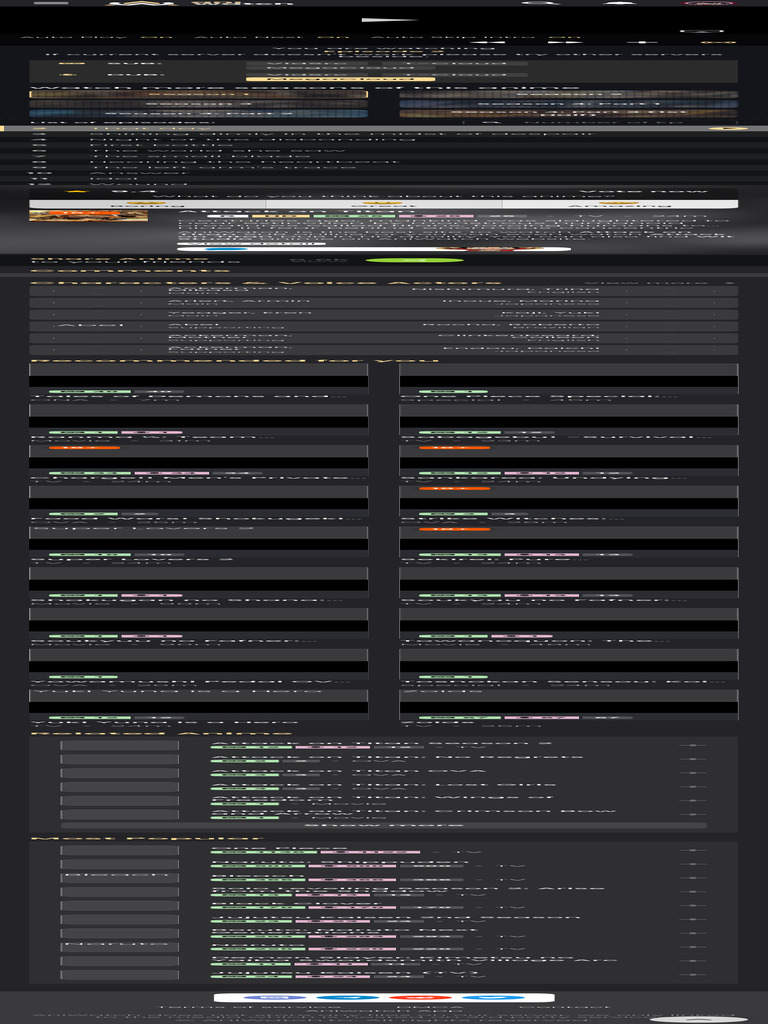
Task: Add 'Attack on Titan: No Regrets' to list
Action: [692, 759]
